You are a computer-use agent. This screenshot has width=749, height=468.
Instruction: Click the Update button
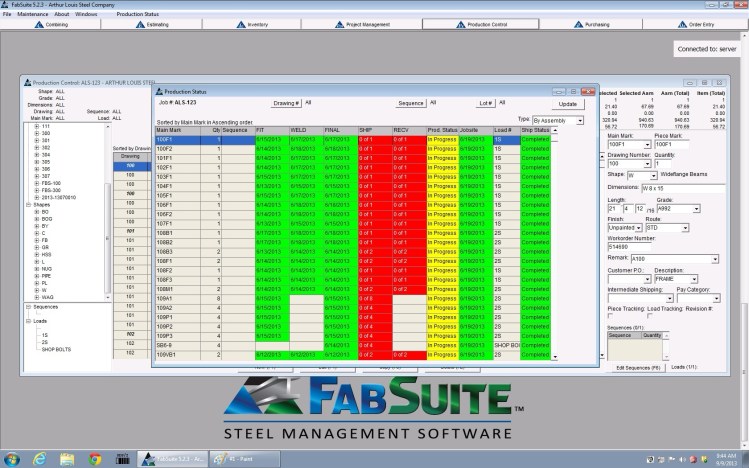click(567, 103)
